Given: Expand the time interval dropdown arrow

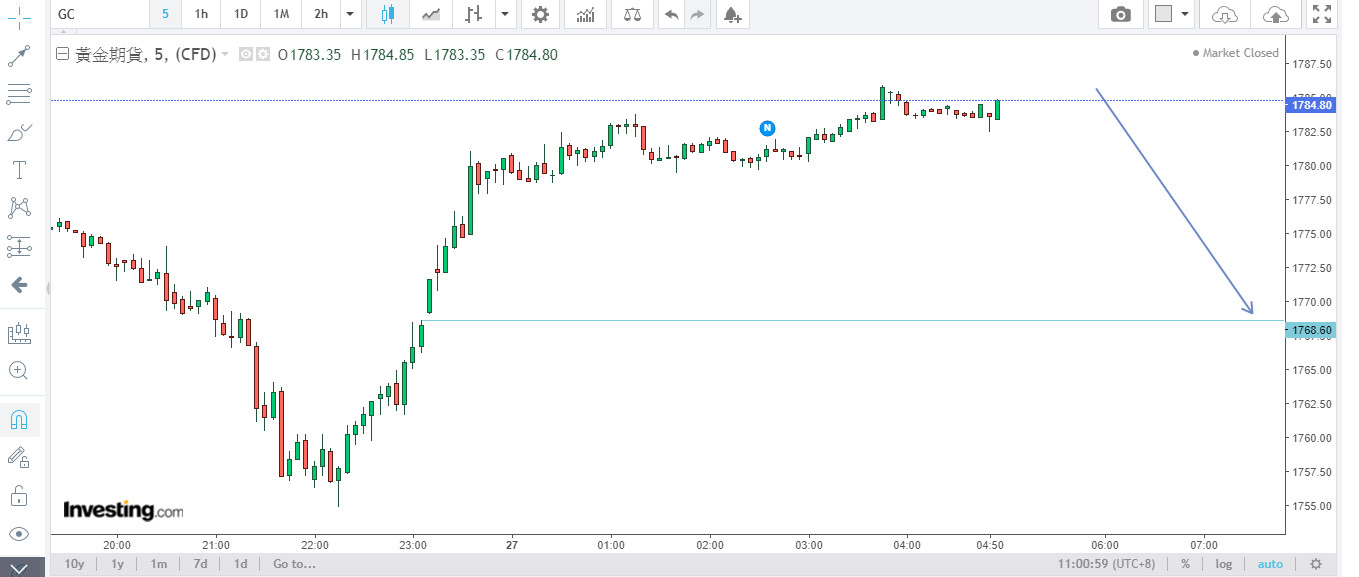Looking at the screenshot, I should tap(349, 14).
